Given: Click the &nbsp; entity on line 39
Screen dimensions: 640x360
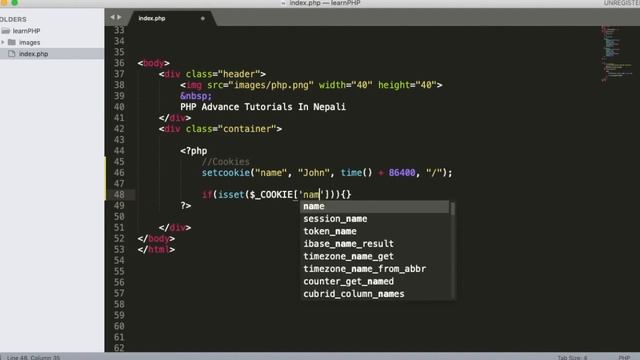Looking at the screenshot, I should 196,96.
